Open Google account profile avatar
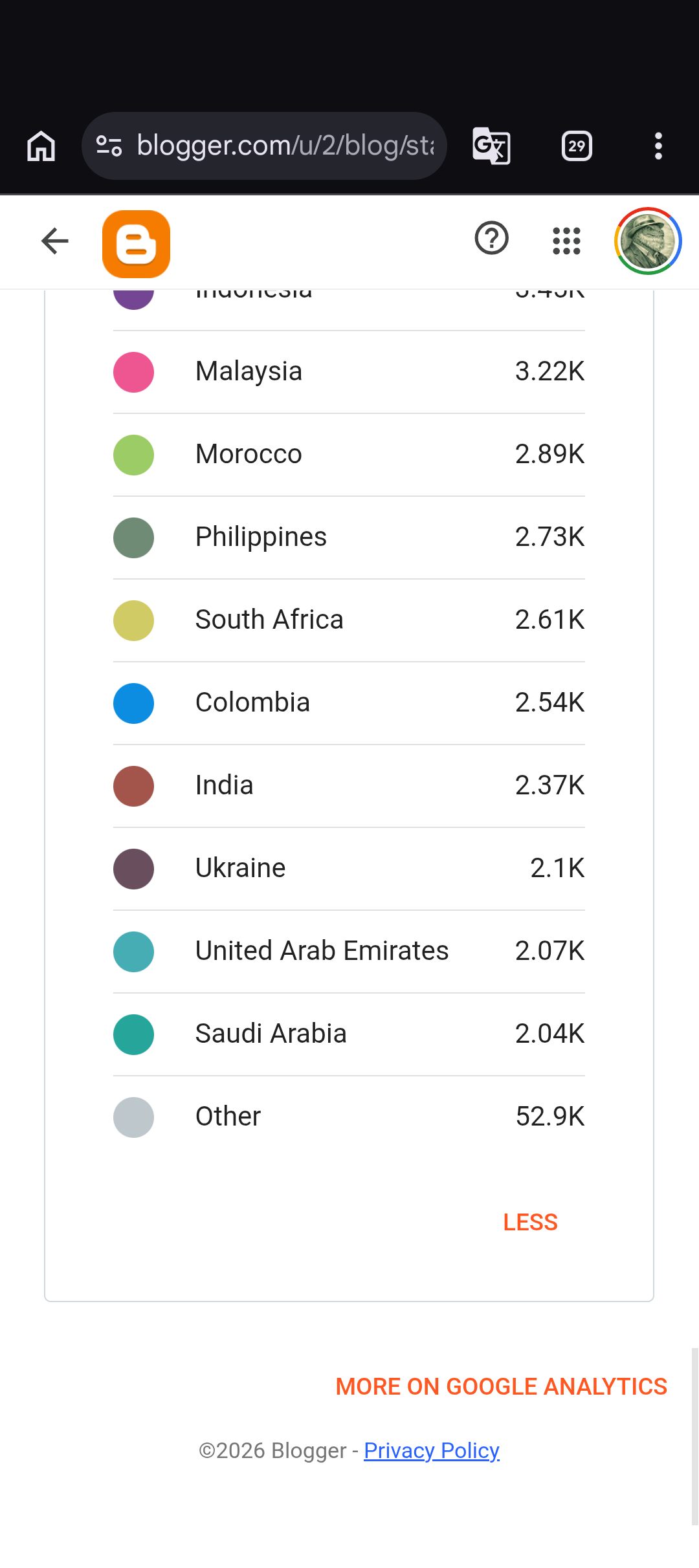Image resolution: width=699 pixels, height=1568 pixels. tap(648, 241)
